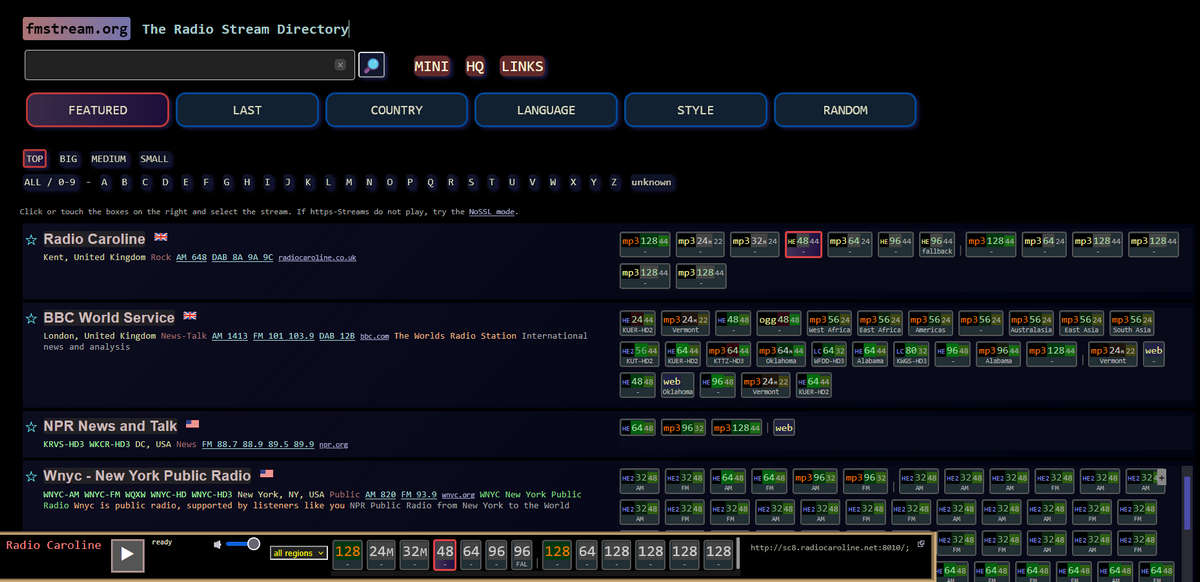
Task: Filter stations by letter R
Action: pos(452,182)
